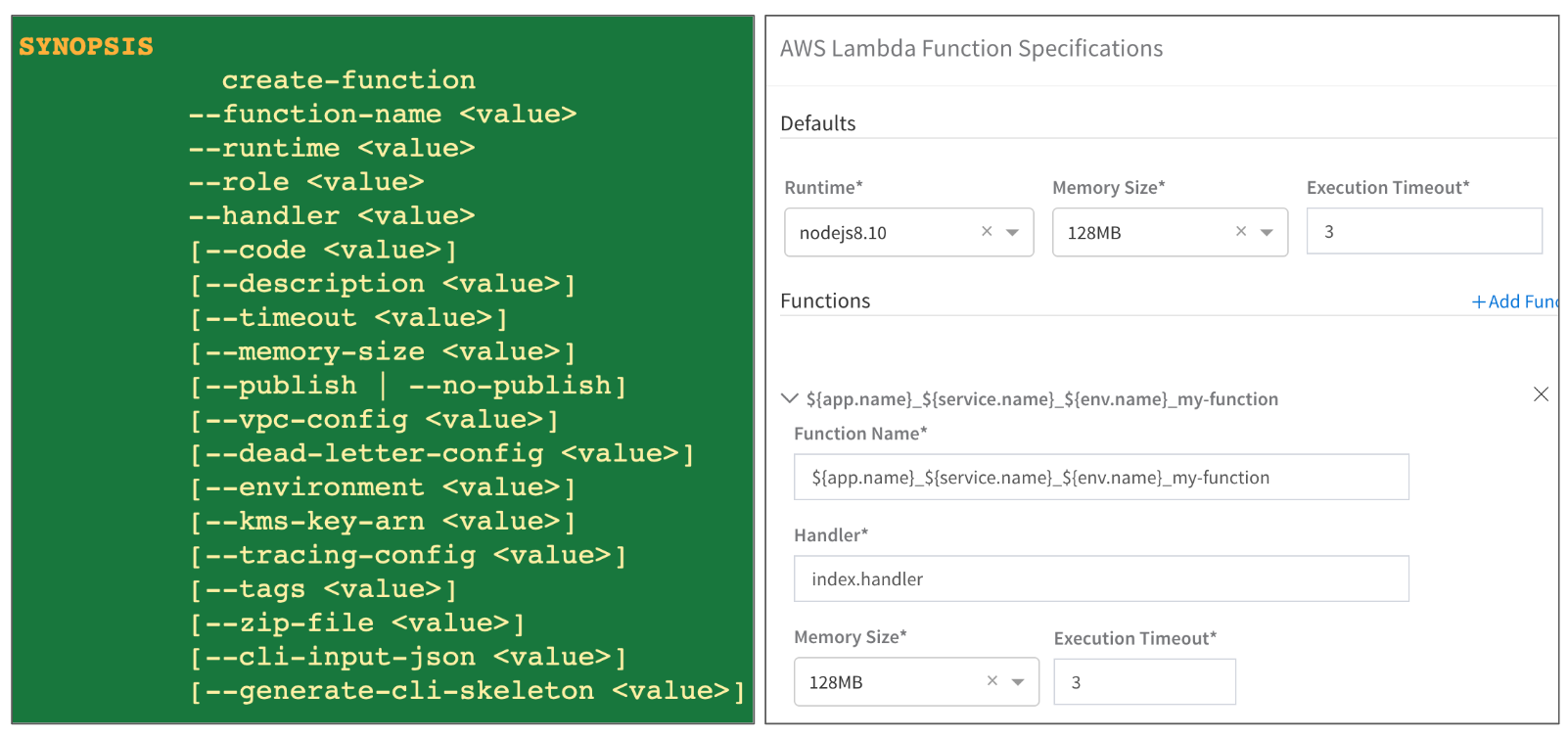The width and height of the screenshot is (1568, 738).
Task: Click the [--dead-letter-config <value>] line
Action: pyautogui.click(x=442, y=453)
